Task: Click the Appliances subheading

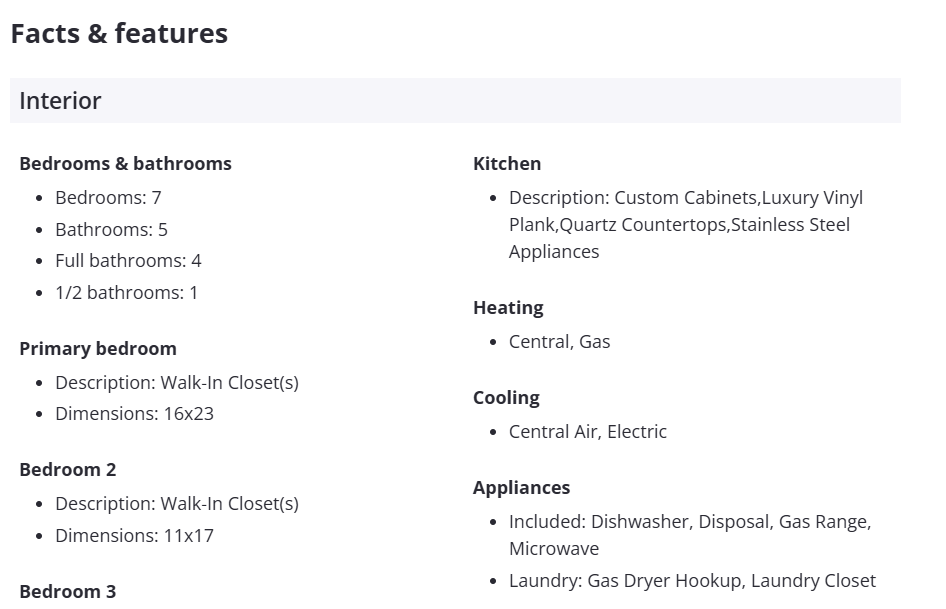Action: (522, 488)
